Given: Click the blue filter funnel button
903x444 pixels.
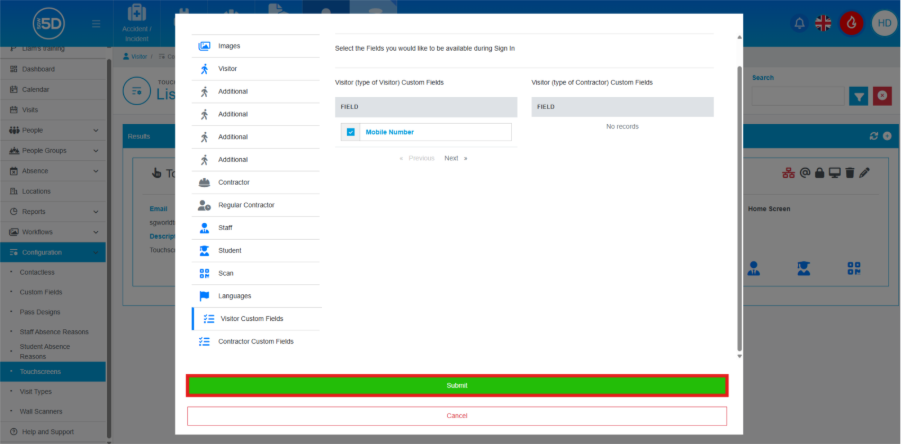Looking at the screenshot, I should (x=859, y=96).
